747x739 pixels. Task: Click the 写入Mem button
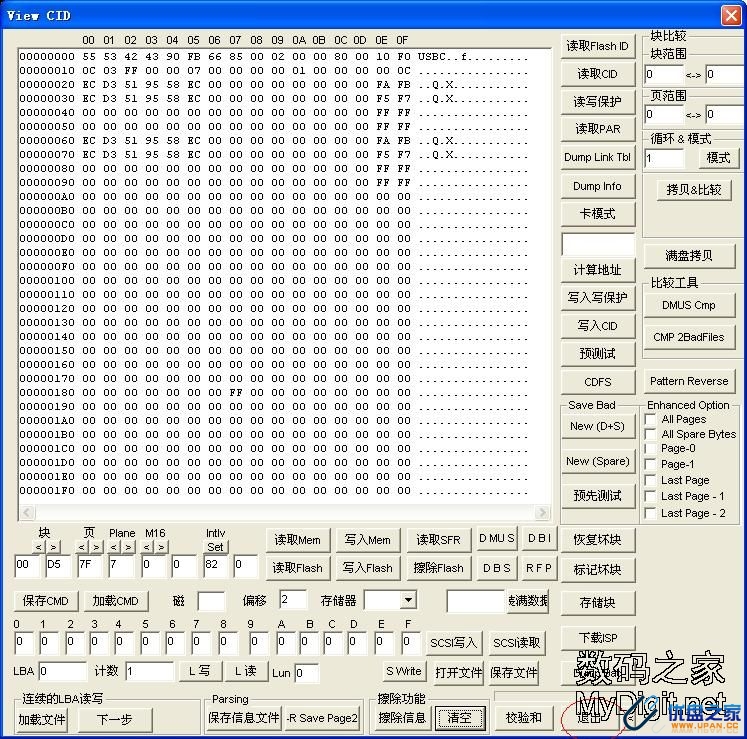[368, 540]
